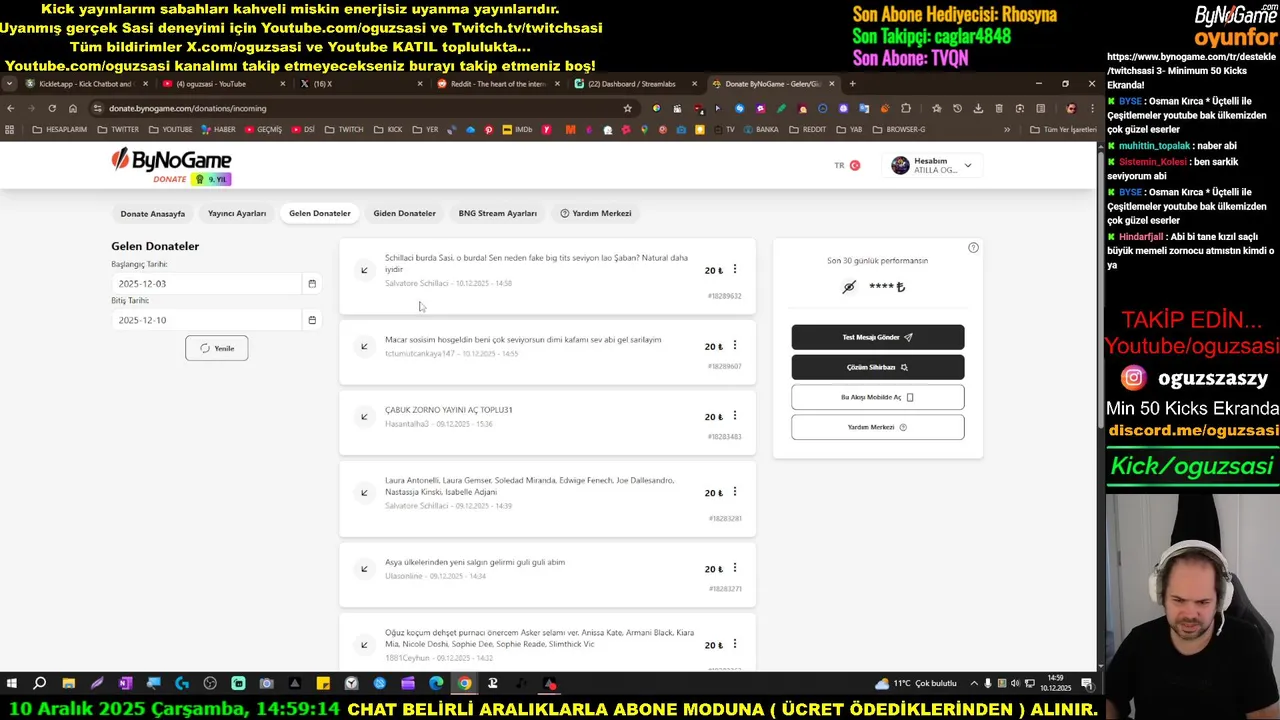Screen dimensions: 1280x720
Task: Click the Bitiş Tarihi date field 2025-12-10
Action: pos(207,320)
